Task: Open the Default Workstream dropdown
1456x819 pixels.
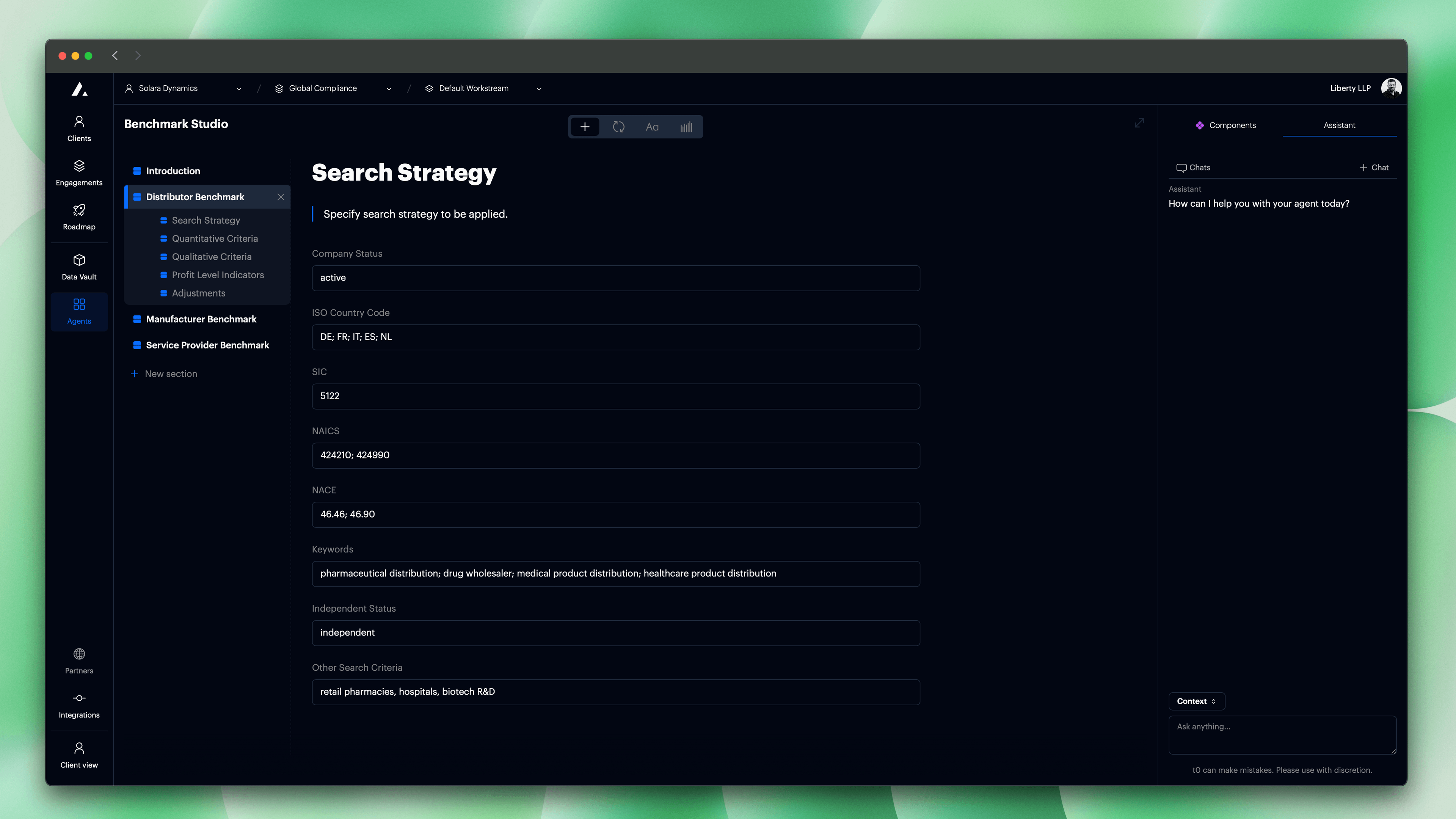Action: [x=539, y=88]
